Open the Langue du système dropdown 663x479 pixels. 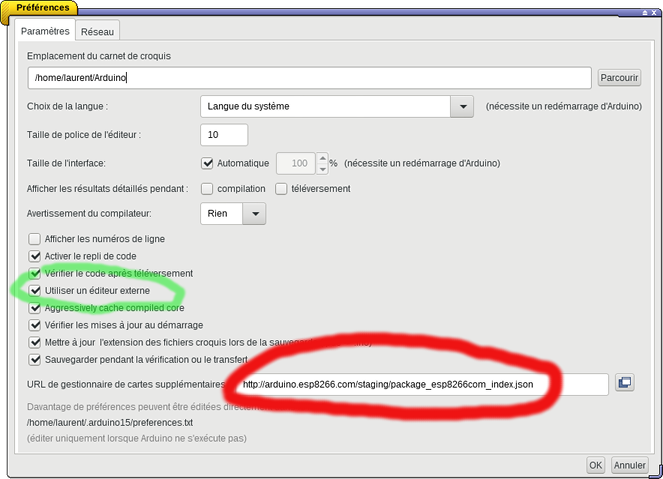461,106
